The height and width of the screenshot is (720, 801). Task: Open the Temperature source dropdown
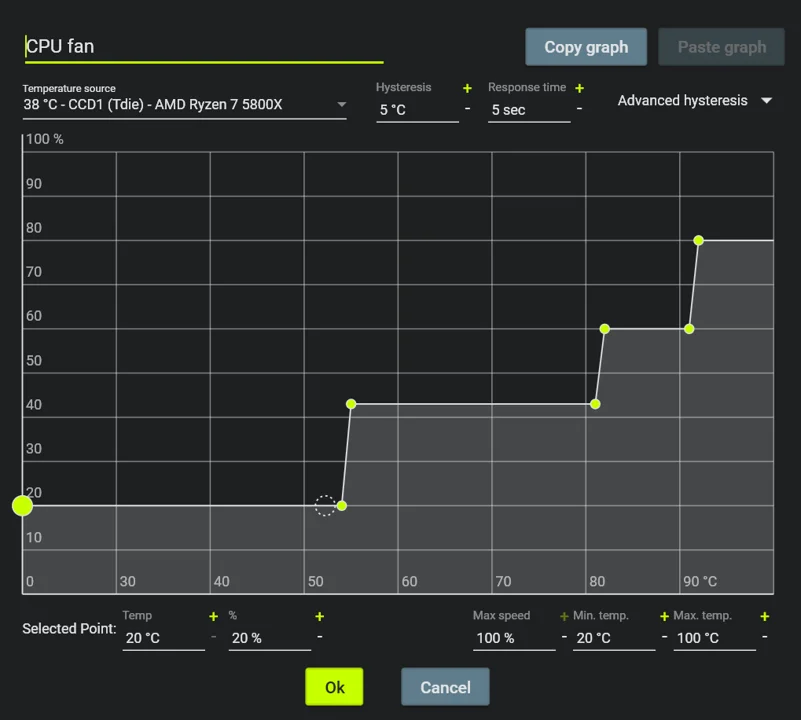[x=184, y=105]
